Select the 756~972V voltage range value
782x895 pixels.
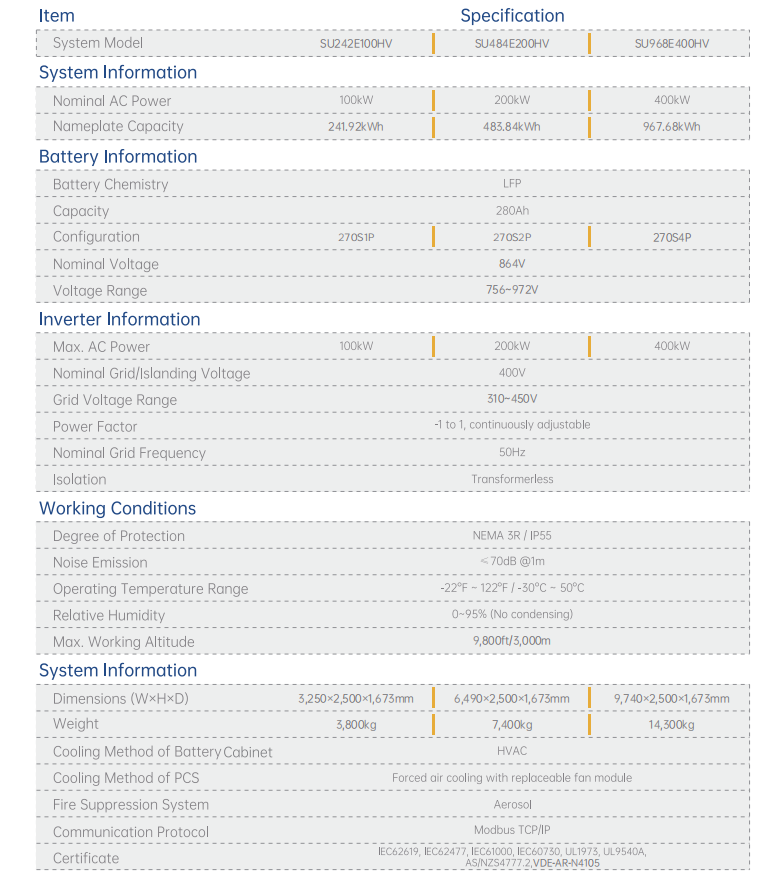pos(512,290)
